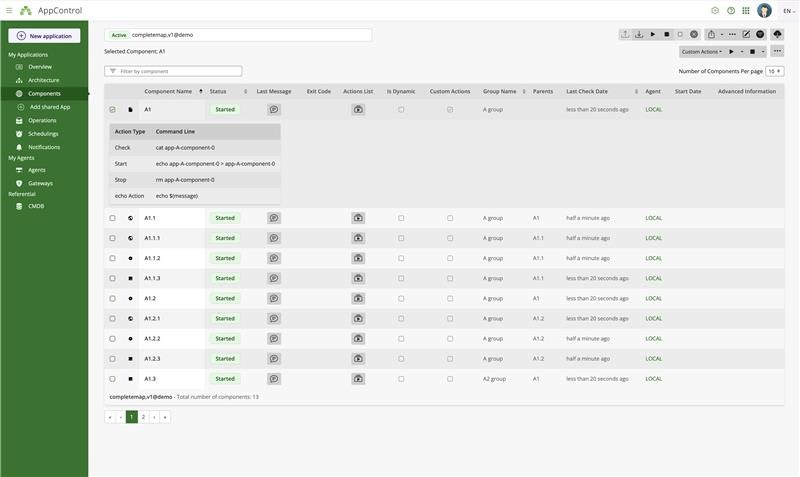View last message icon for A1.2.3
The width and height of the screenshot is (800, 477).
(x=274, y=359)
